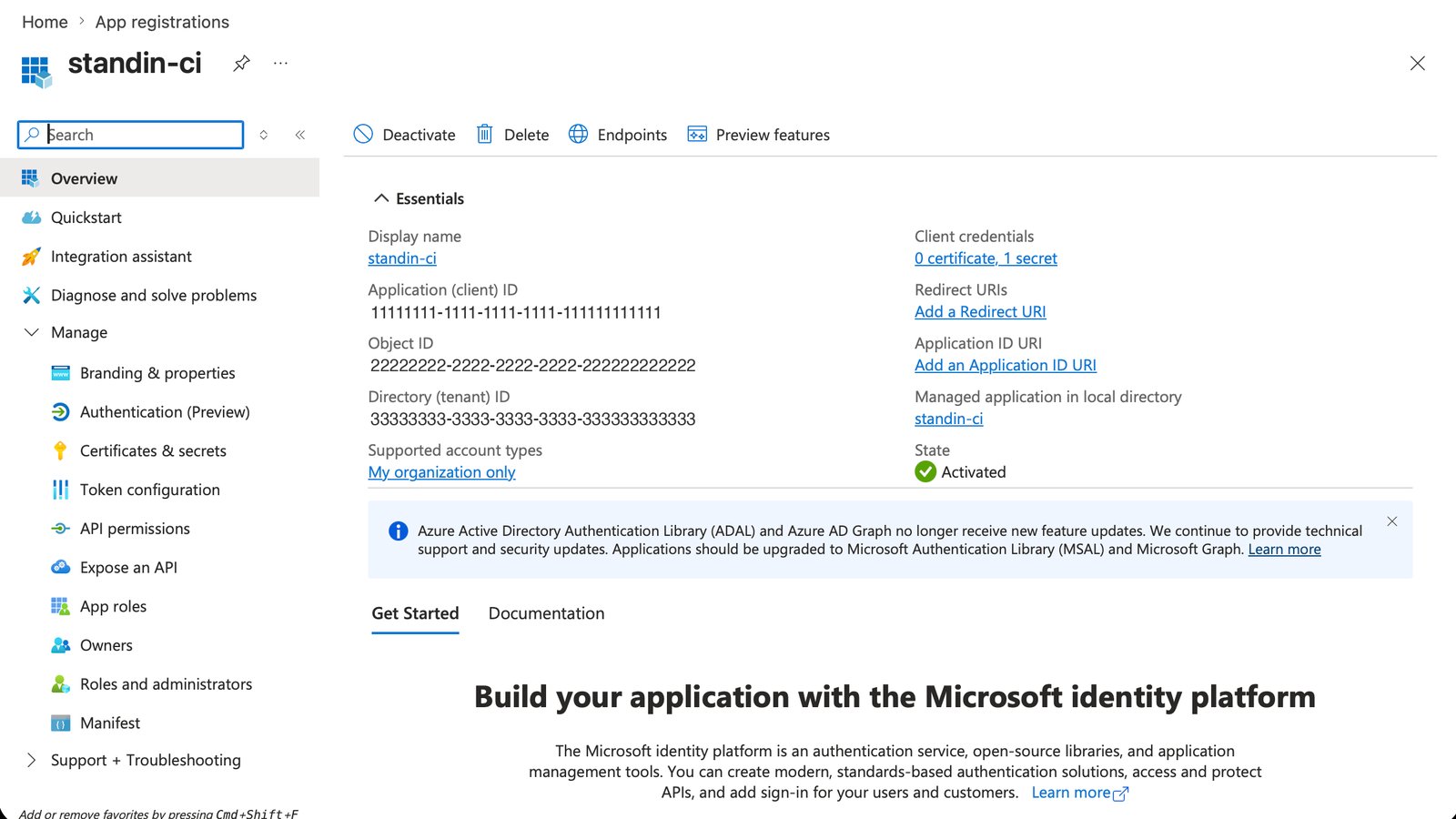The image size is (1456, 819).
Task: Click the Delete trash can icon
Action: (485, 135)
